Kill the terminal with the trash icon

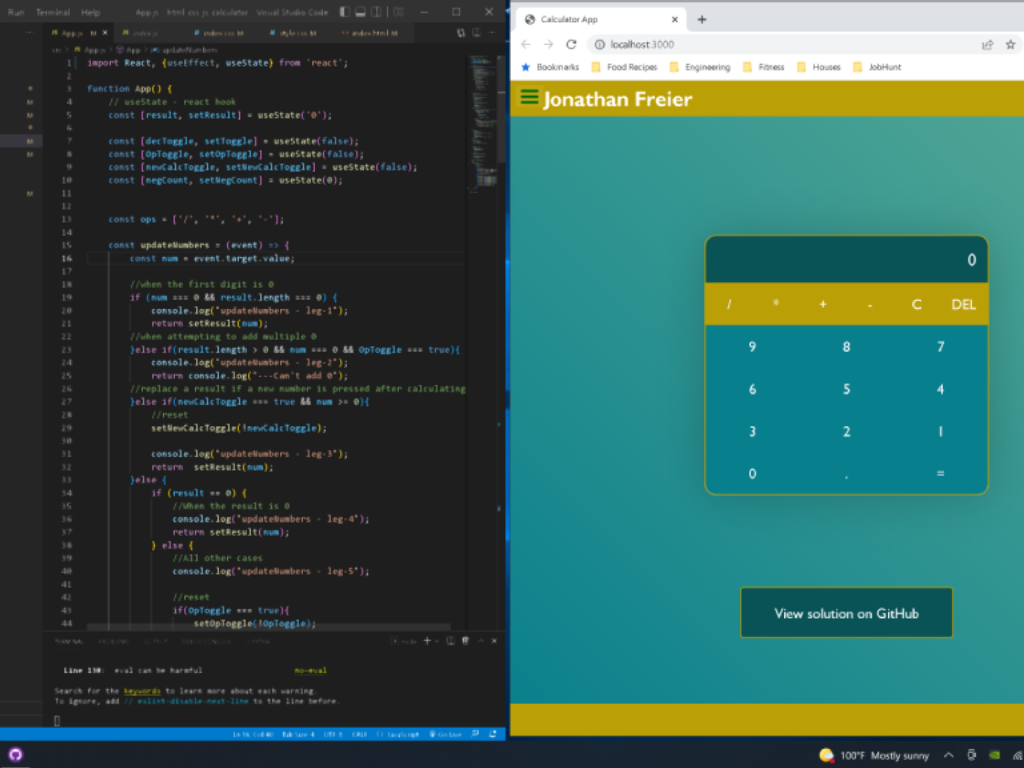coord(466,641)
